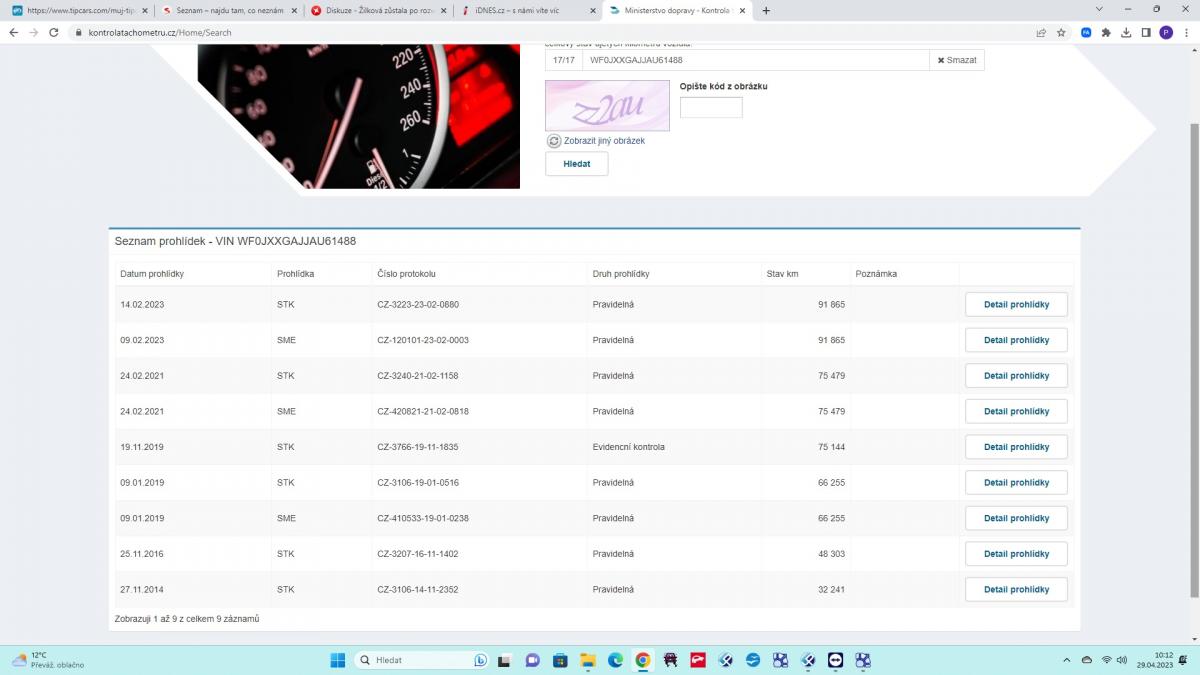Open File Explorer from the taskbar

click(x=588, y=660)
